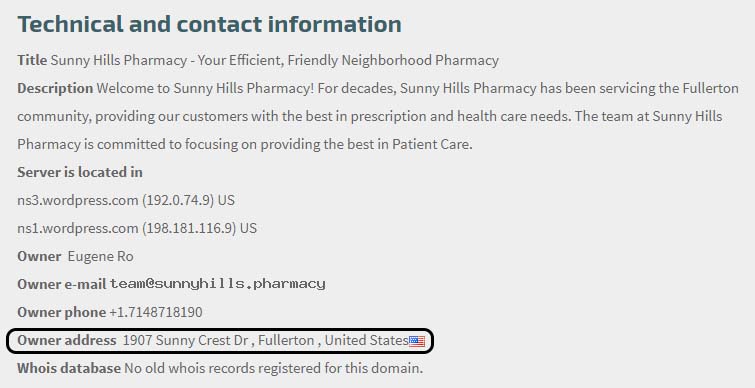Image resolution: width=755 pixels, height=388 pixels.
Task: Click the Description label
Action: point(55,89)
